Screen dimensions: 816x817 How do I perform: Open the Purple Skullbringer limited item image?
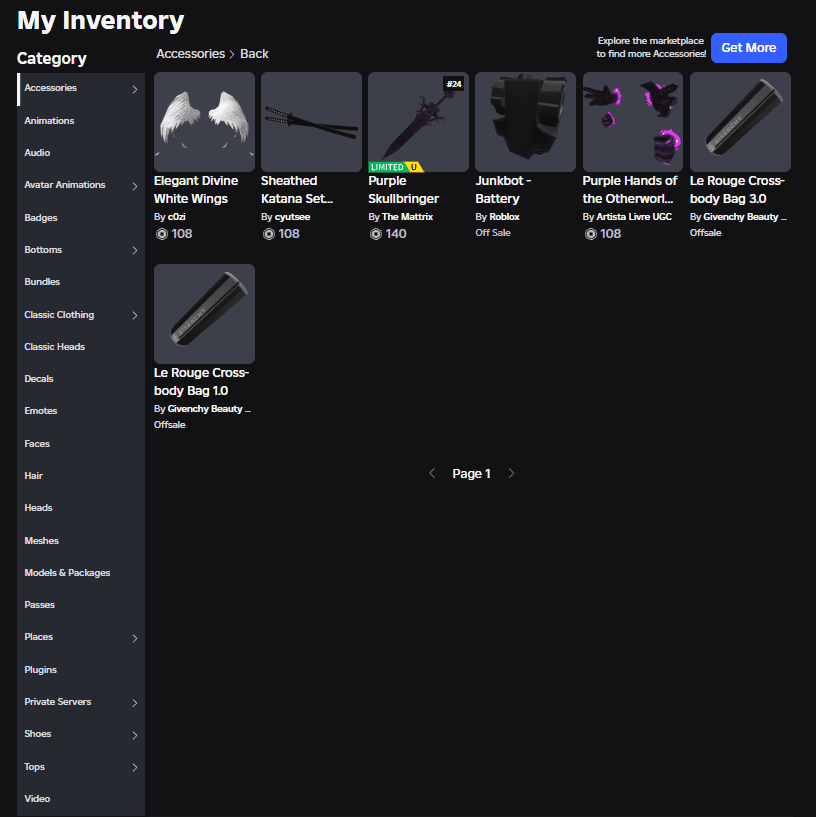418,122
